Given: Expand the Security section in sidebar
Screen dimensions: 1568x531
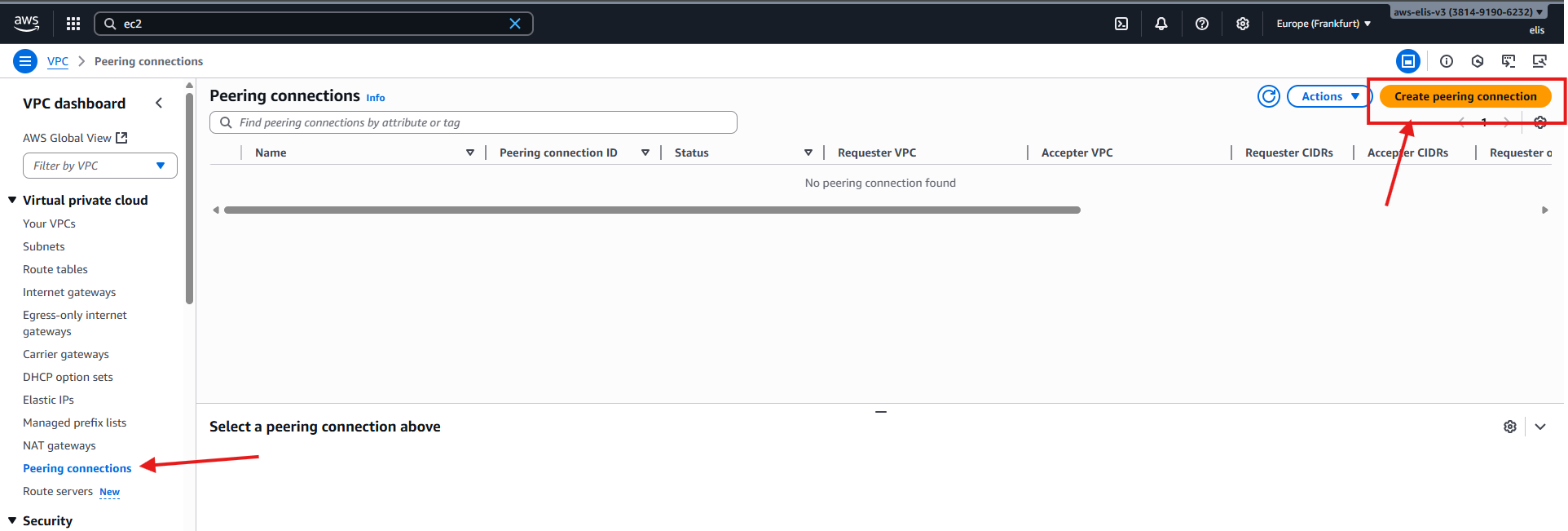Looking at the screenshot, I should (12, 520).
